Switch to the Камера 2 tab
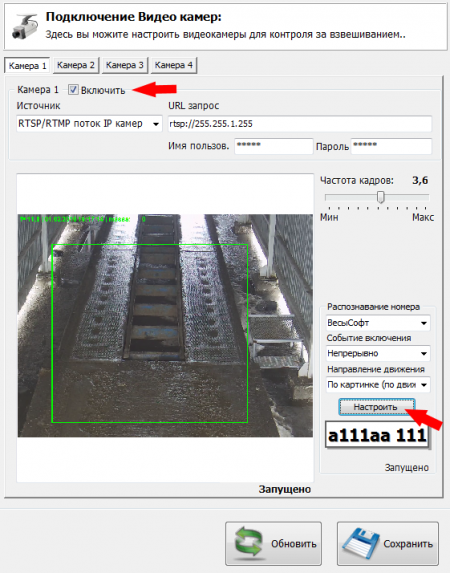The width and height of the screenshot is (450, 573). click(x=76, y=65)
